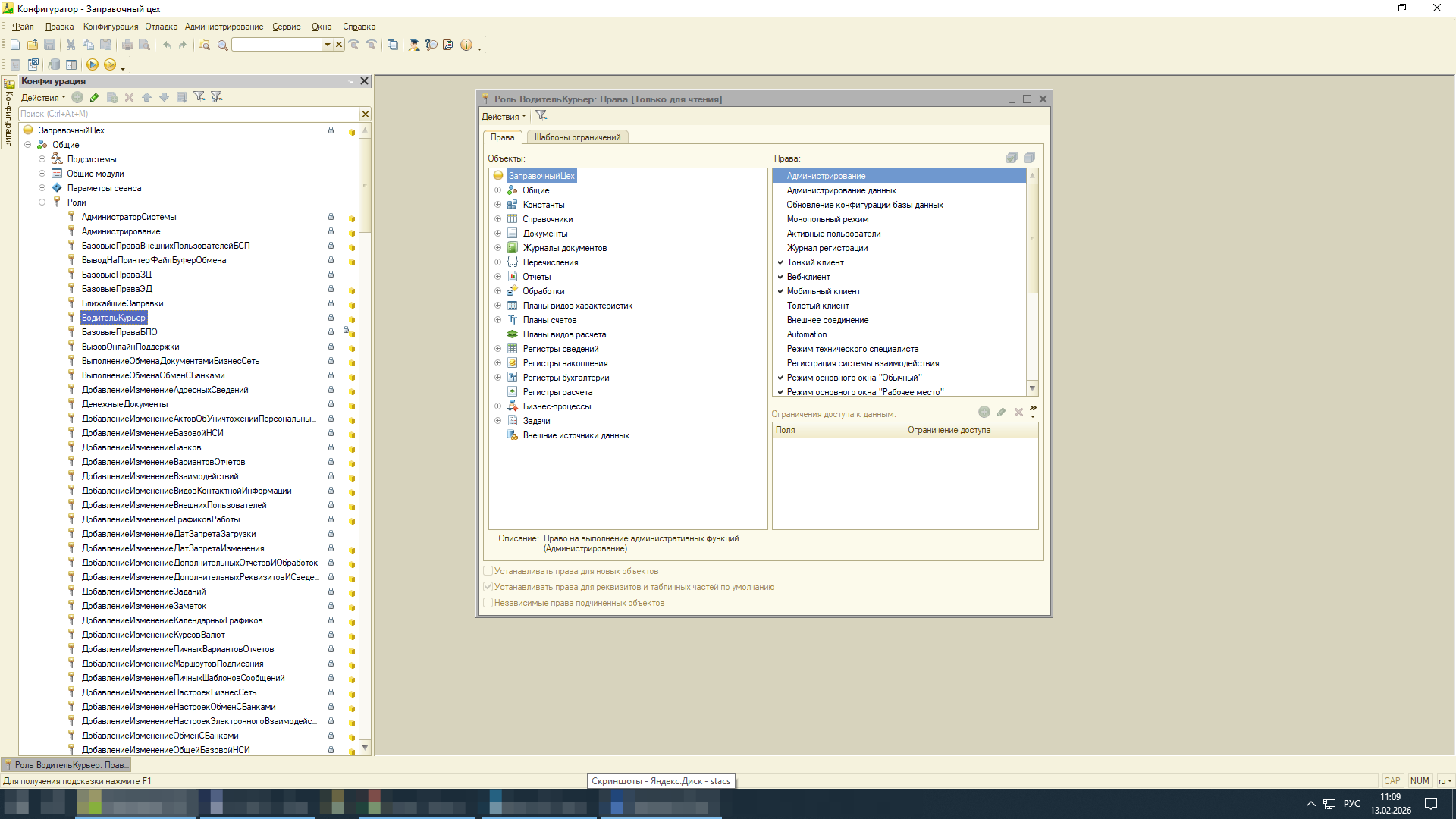The height and width of the screenshot is (819, 1456).
Task: Switch to 'Шаблоны ограничений' tab
Action: [x=576, y=137]
